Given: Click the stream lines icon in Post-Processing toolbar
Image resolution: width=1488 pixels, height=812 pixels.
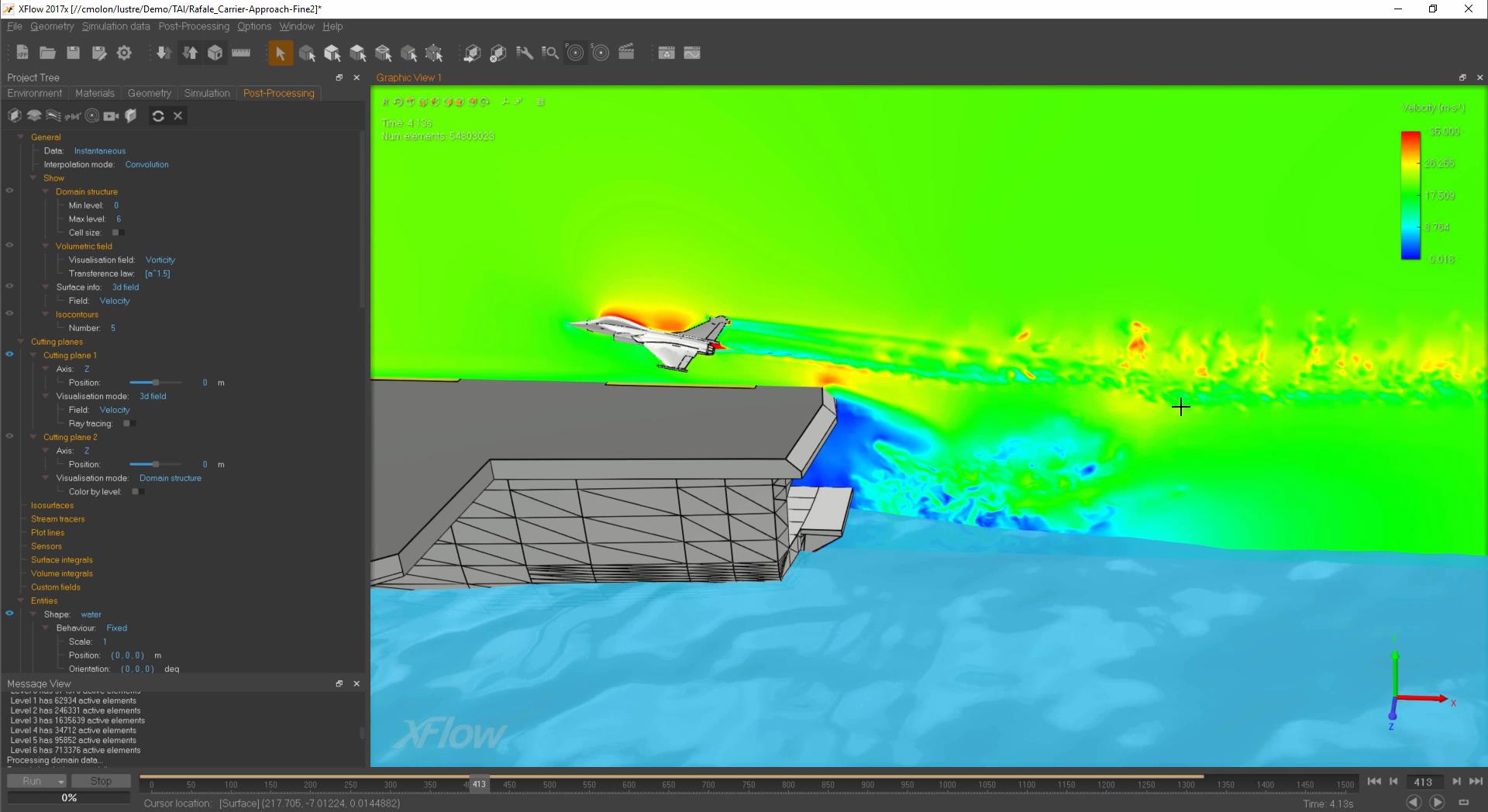Looking at the screenshot, I should point(53,115).
